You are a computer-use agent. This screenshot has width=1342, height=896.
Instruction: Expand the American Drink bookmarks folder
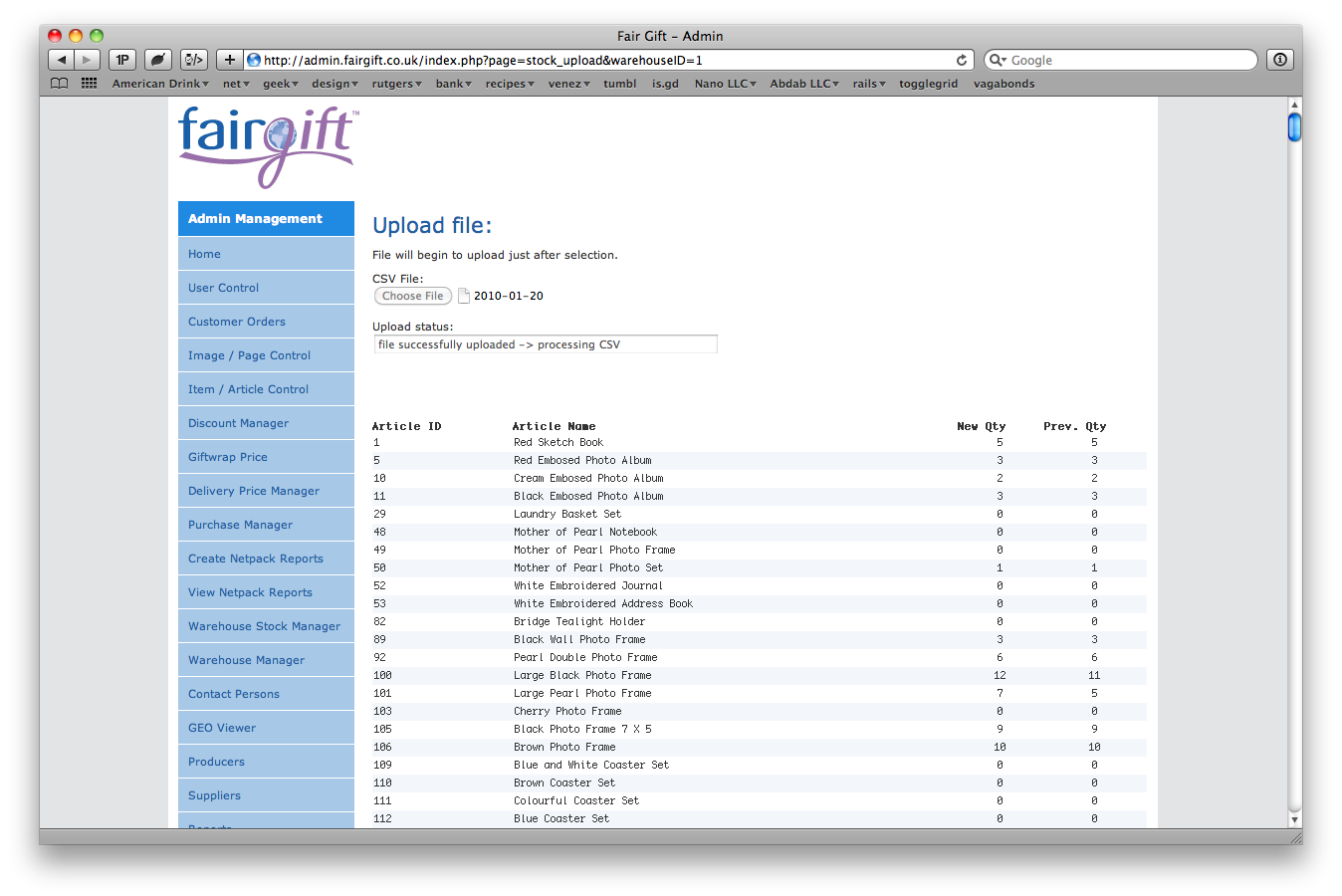click(x=159, y=84)
